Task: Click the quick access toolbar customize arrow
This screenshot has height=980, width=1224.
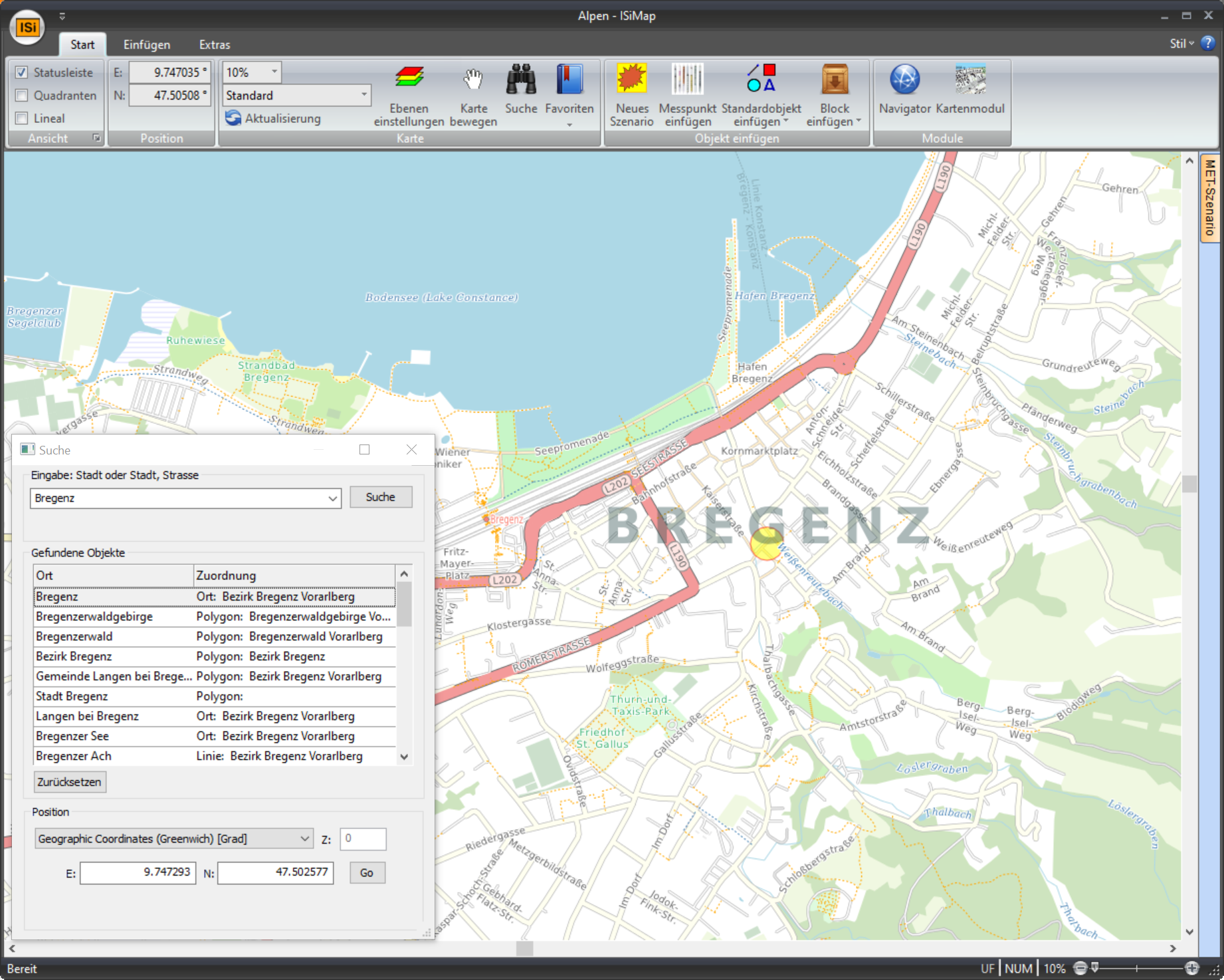Action: point(62,16)
